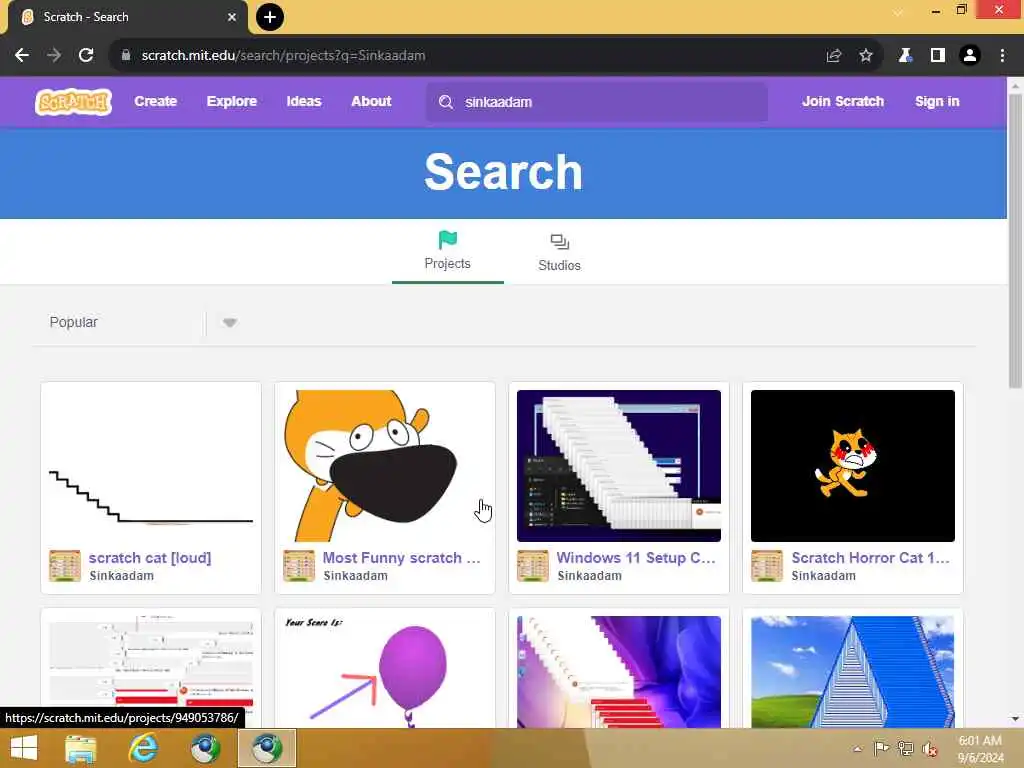
Task: Open the Scratch Horror Cat 1... project title
Action: tap(870, 558)
